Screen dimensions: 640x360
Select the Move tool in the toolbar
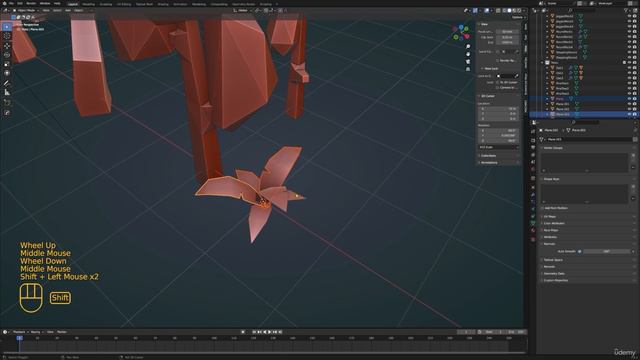tap(7, 46)
